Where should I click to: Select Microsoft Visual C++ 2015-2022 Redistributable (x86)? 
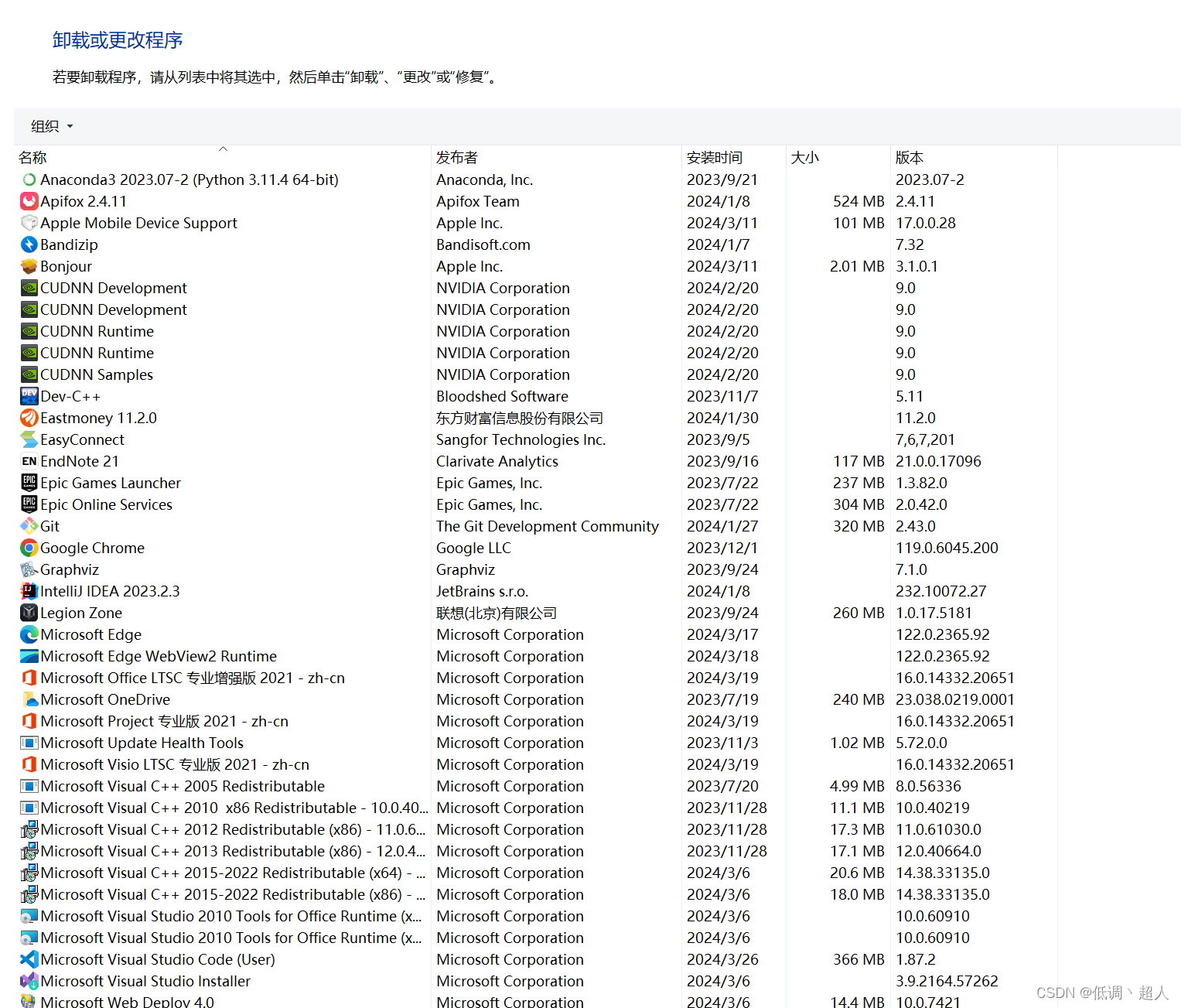click(234, 894)
